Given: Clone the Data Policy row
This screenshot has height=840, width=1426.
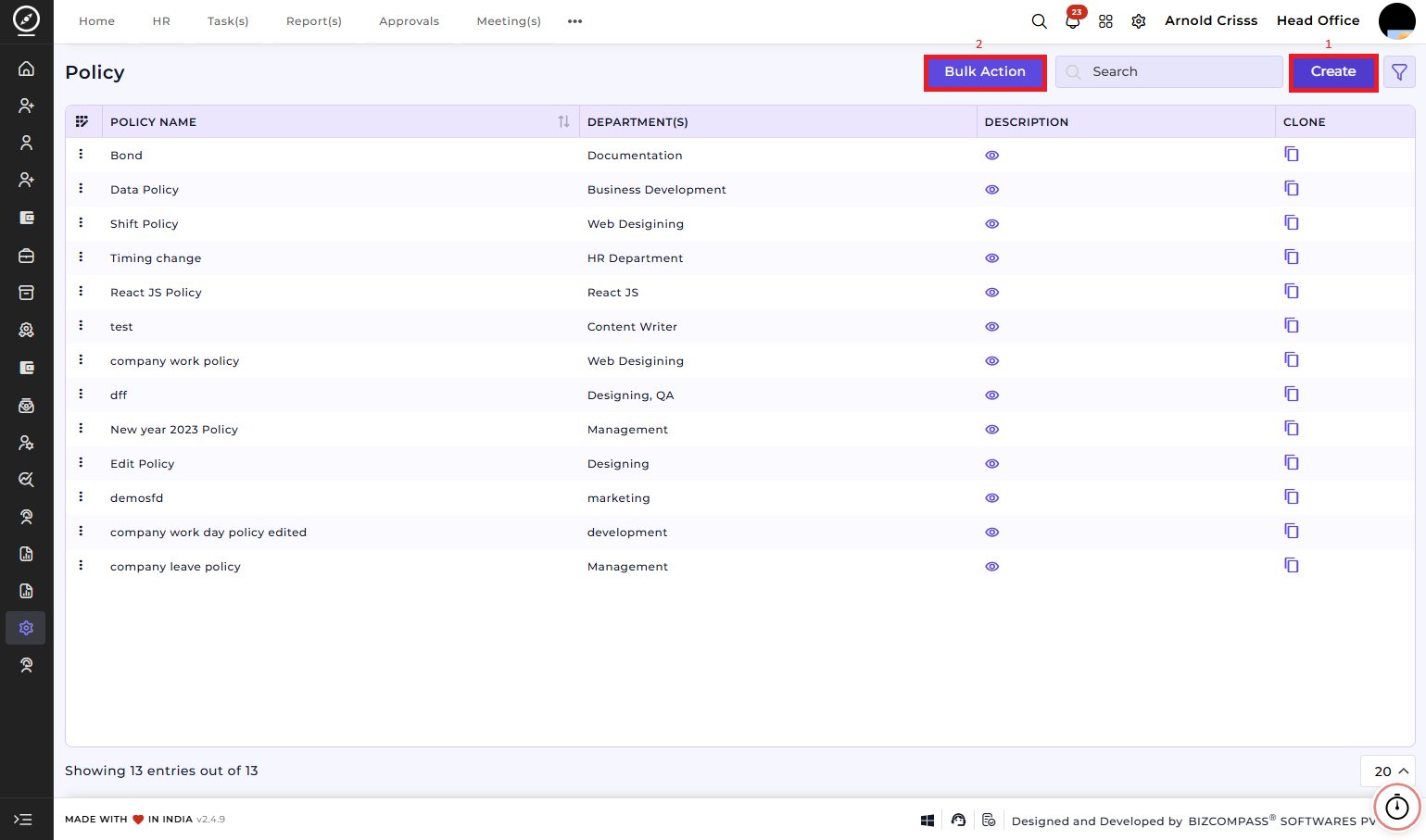Looking at the screenshot, I should coord(1292,188).
